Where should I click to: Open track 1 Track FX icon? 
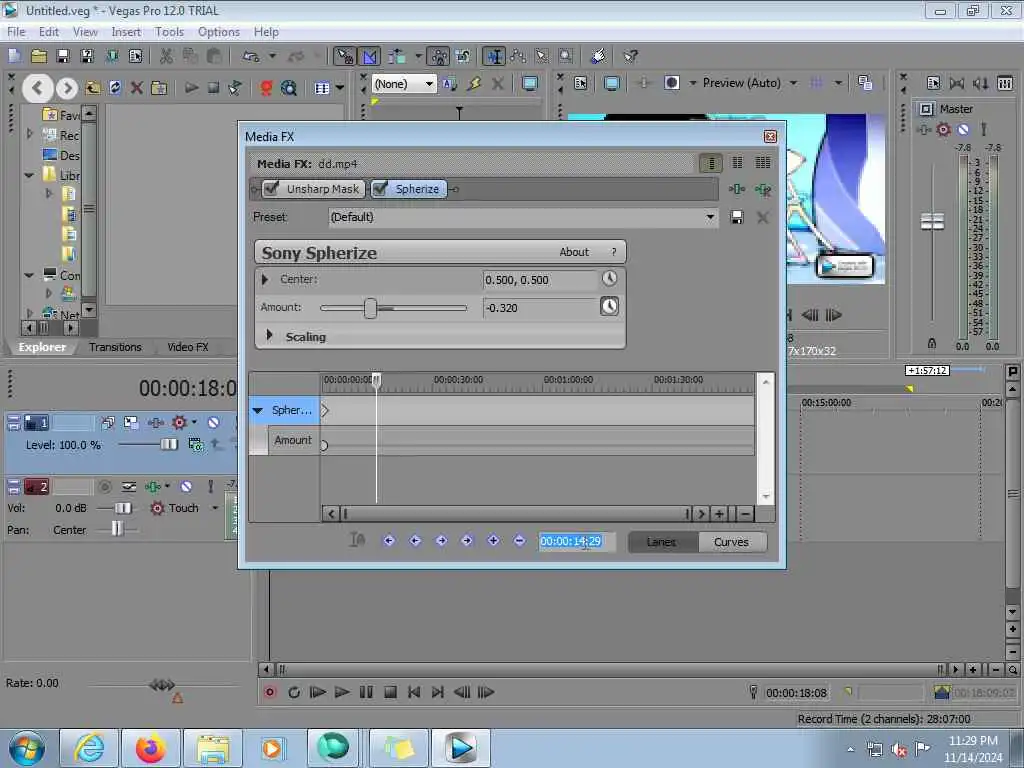click(x=155, y=423)
